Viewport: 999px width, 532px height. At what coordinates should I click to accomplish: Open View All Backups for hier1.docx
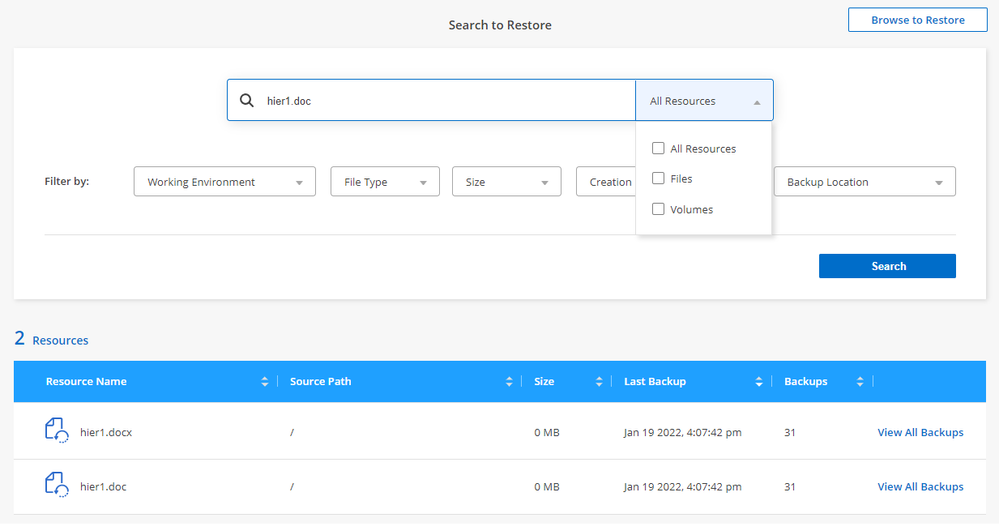pyautogui.click(x=920, y=432)
